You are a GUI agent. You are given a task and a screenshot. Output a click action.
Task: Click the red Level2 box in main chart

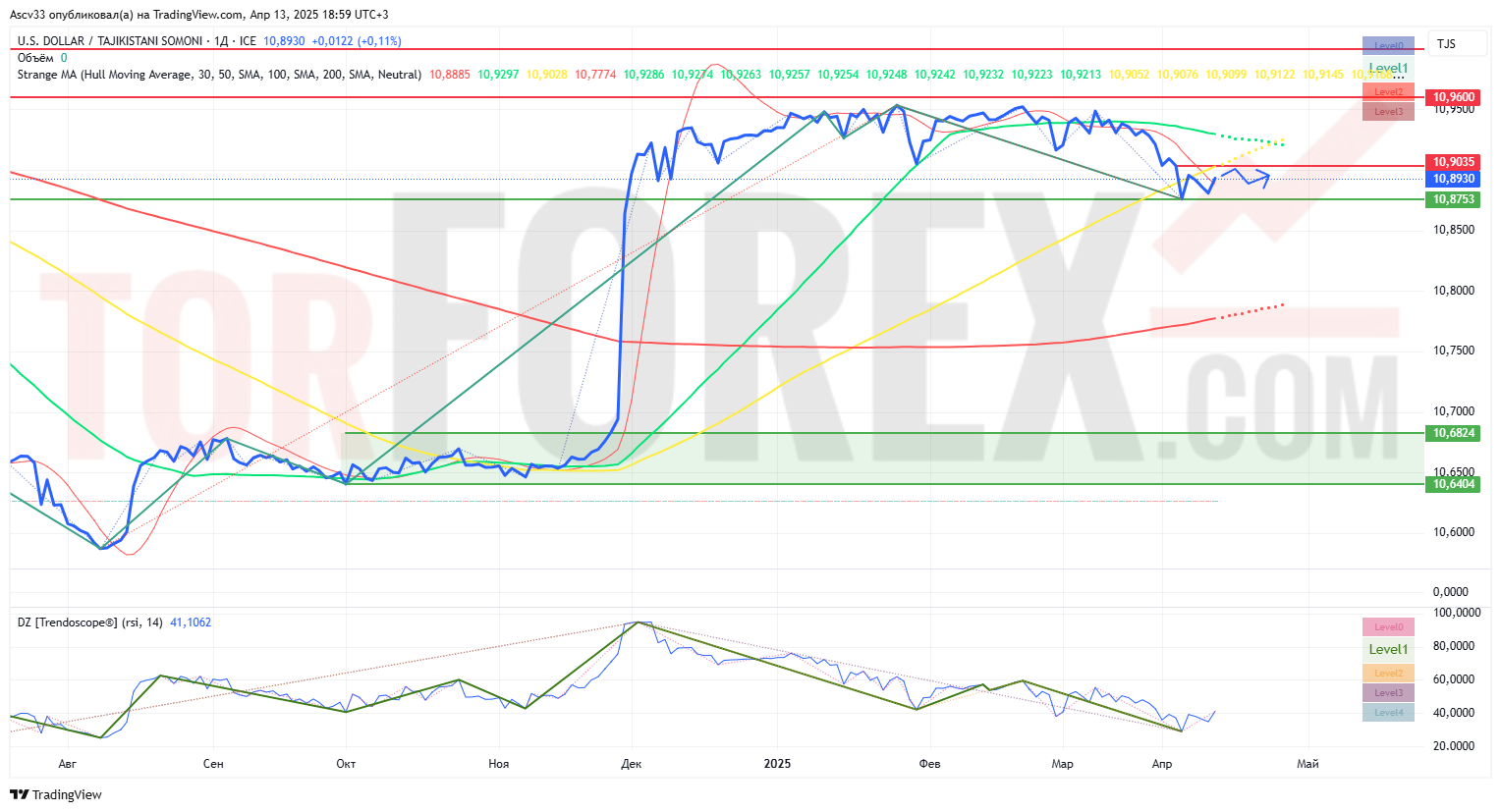click(x=1388, y=91)
